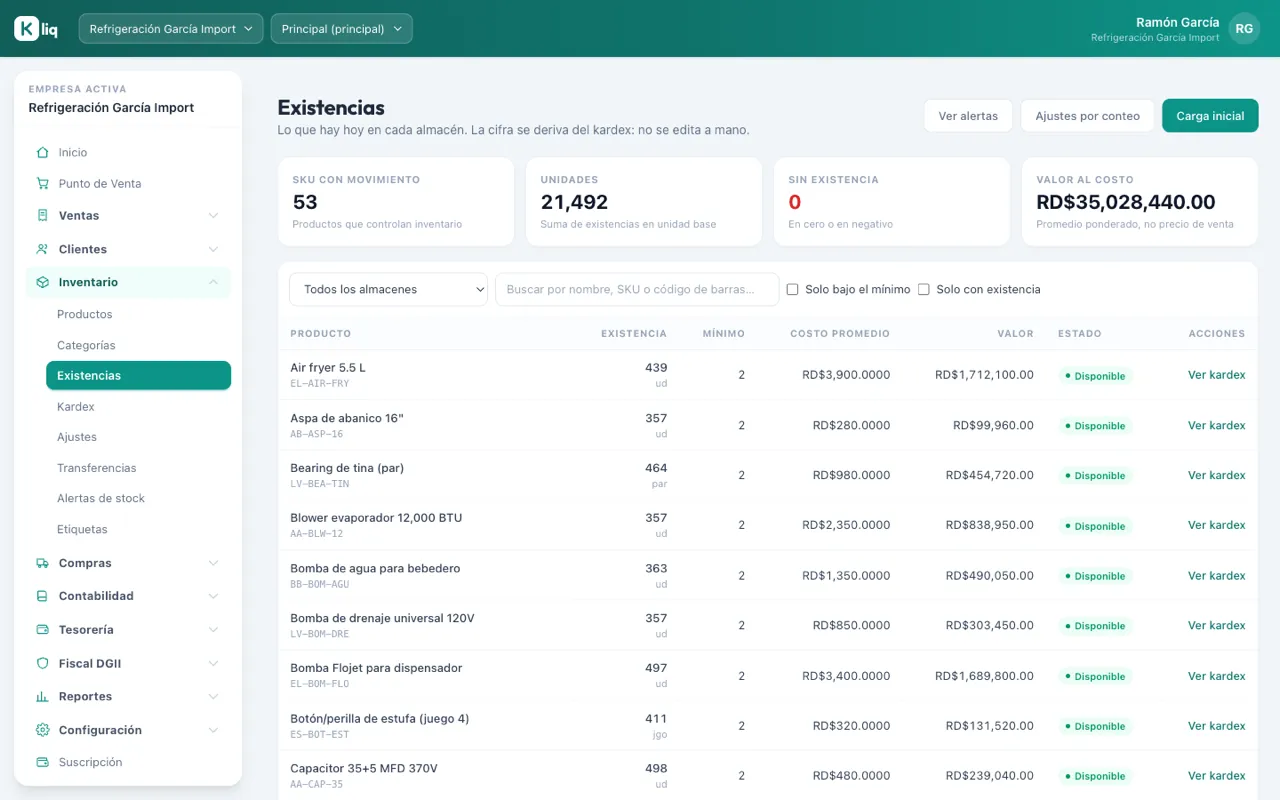Enable Solo bajo el mínimo checkbox
Image resolution: width=1280 pixels, height=800 pixels.
pos(793,290)
